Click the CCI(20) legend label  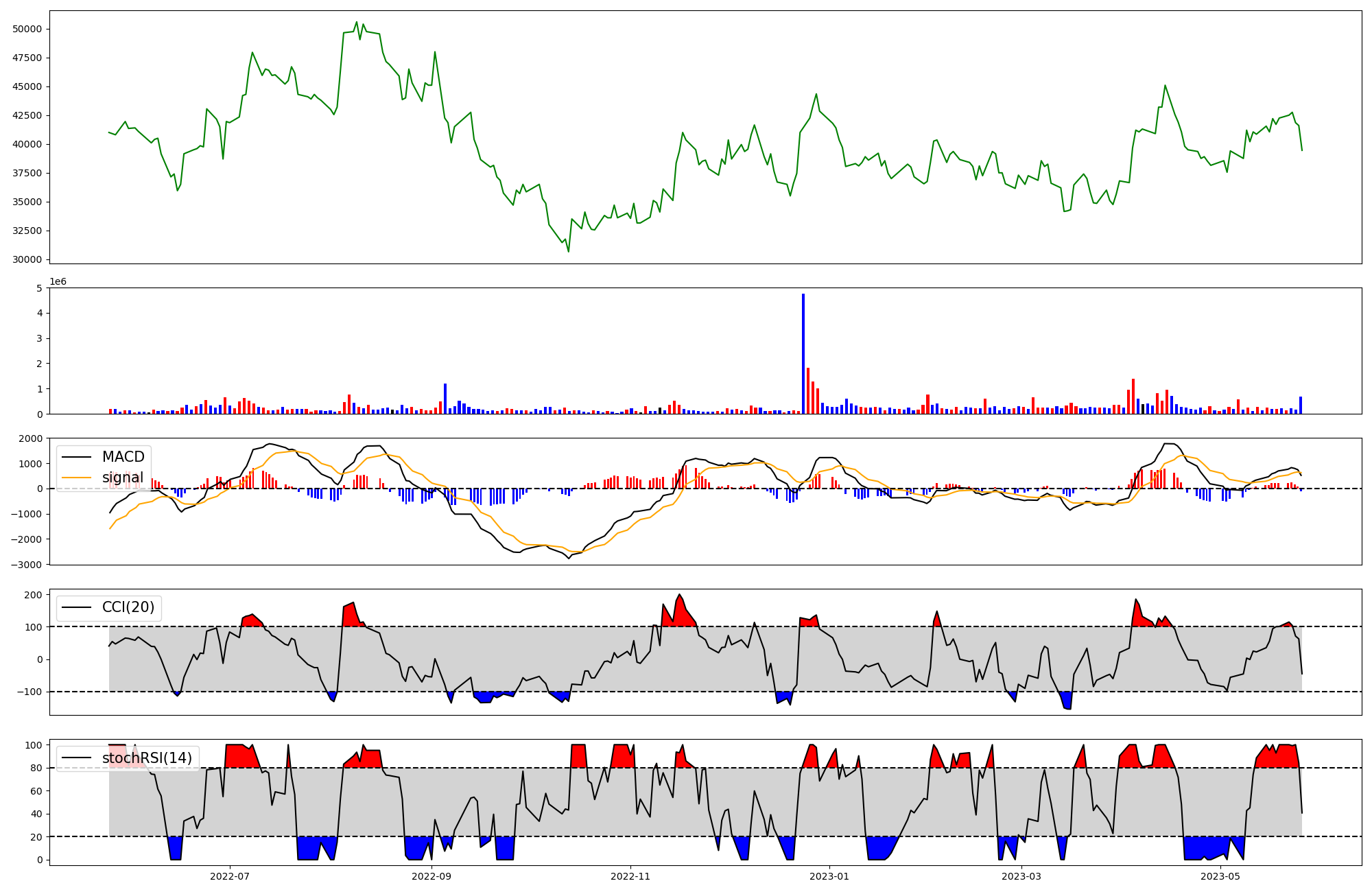pyautogui.click(x=128, y=607)
